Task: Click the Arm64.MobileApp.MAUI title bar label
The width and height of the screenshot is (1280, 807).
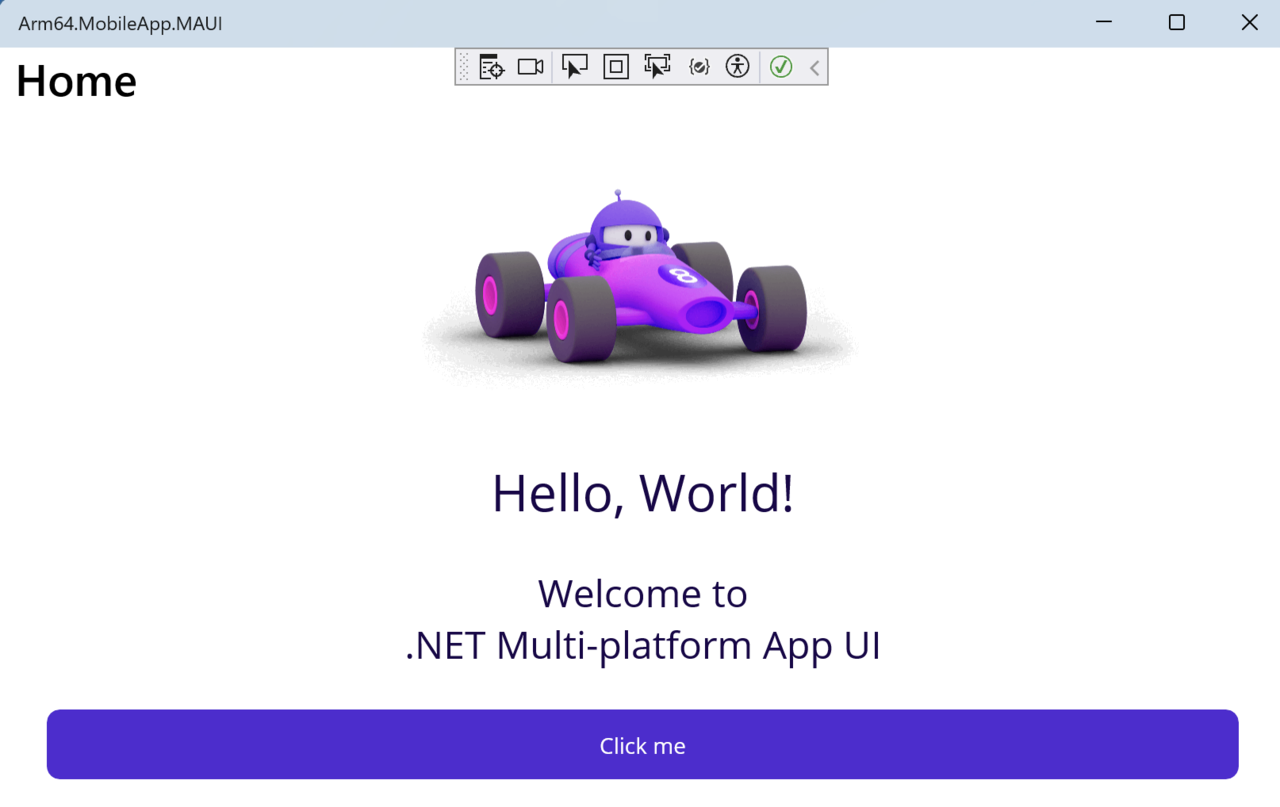Action: point(120,23)
